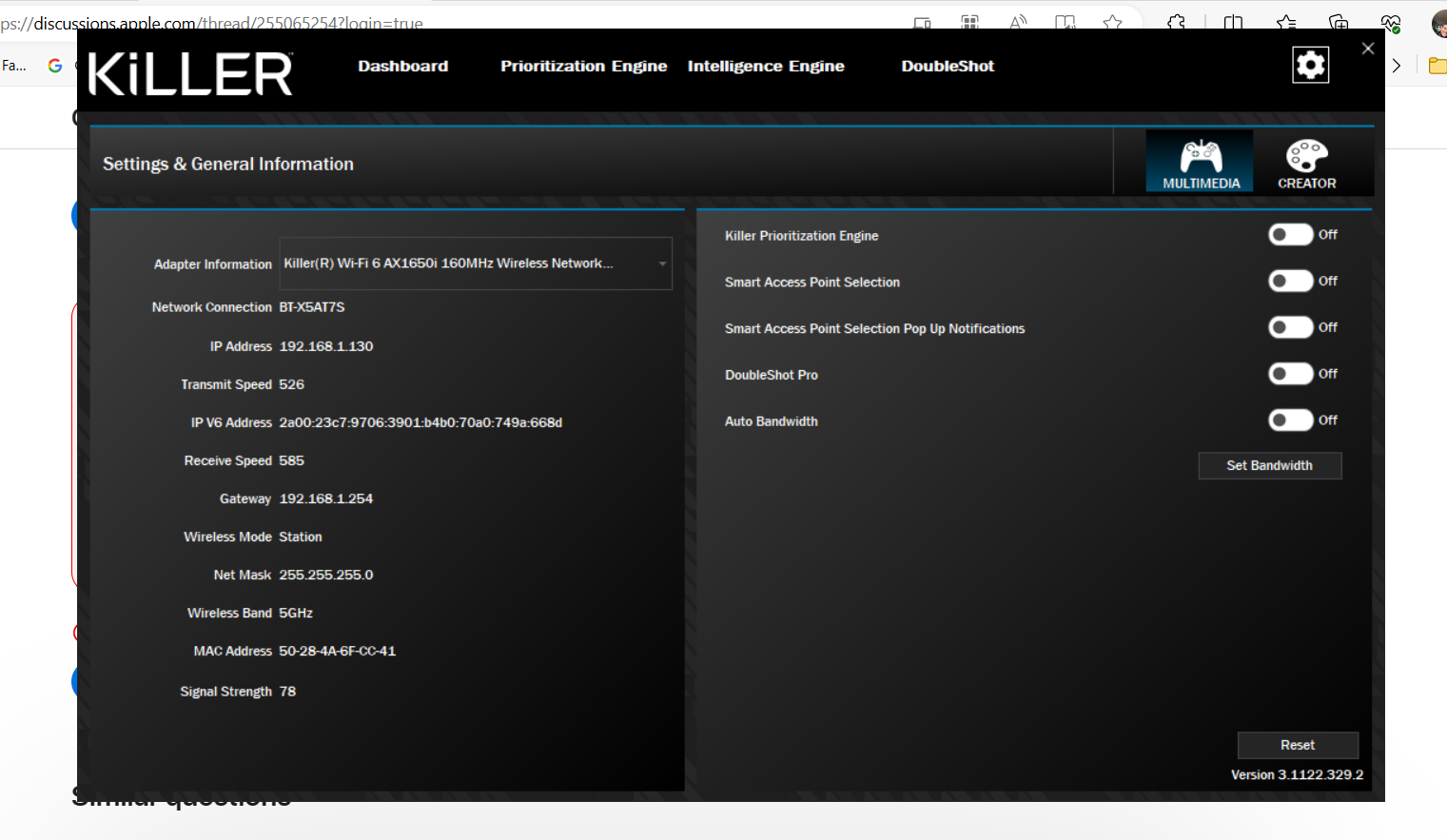The width and height of the screenshot is (1447, 840).
Task: Click the Read Aloud icon in the address bar
Action: coord(1018,22)
